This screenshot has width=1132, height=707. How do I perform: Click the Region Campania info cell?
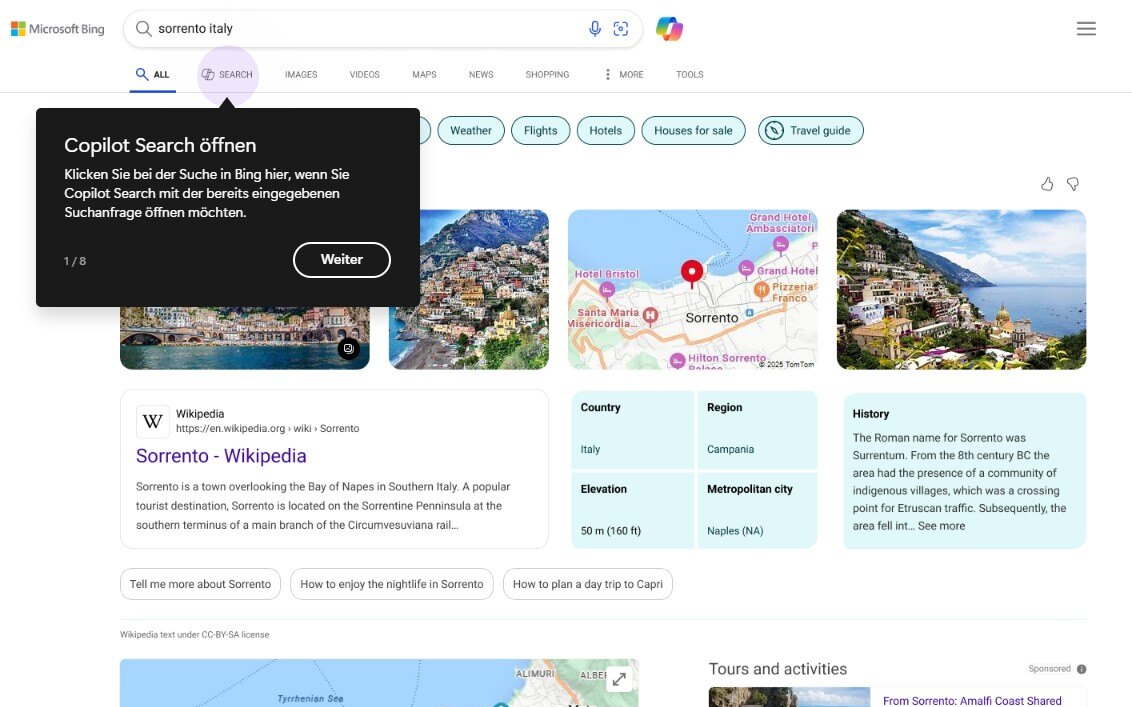point(757,429)
